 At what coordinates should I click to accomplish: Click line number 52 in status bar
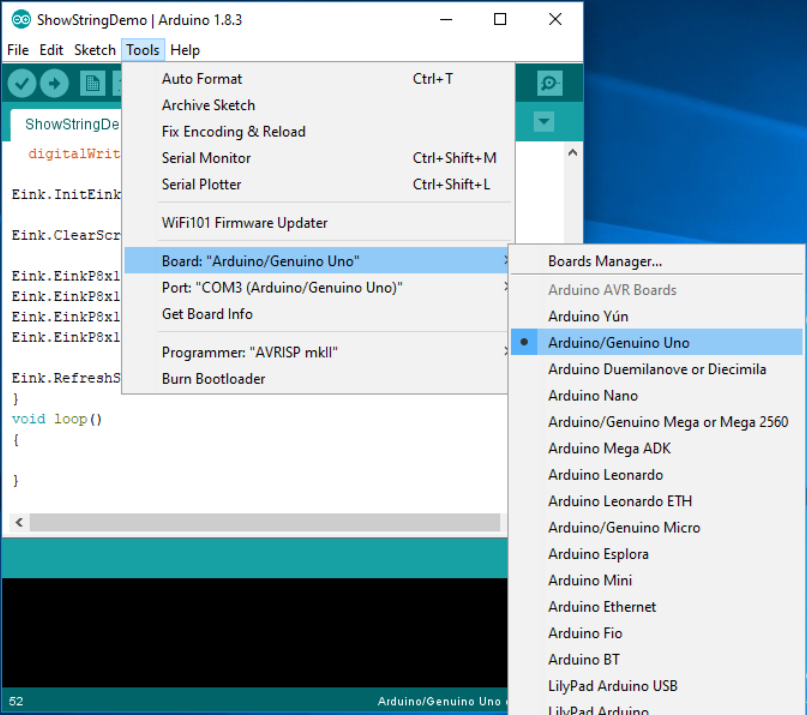pyautogui.click(x=16, y=701)
